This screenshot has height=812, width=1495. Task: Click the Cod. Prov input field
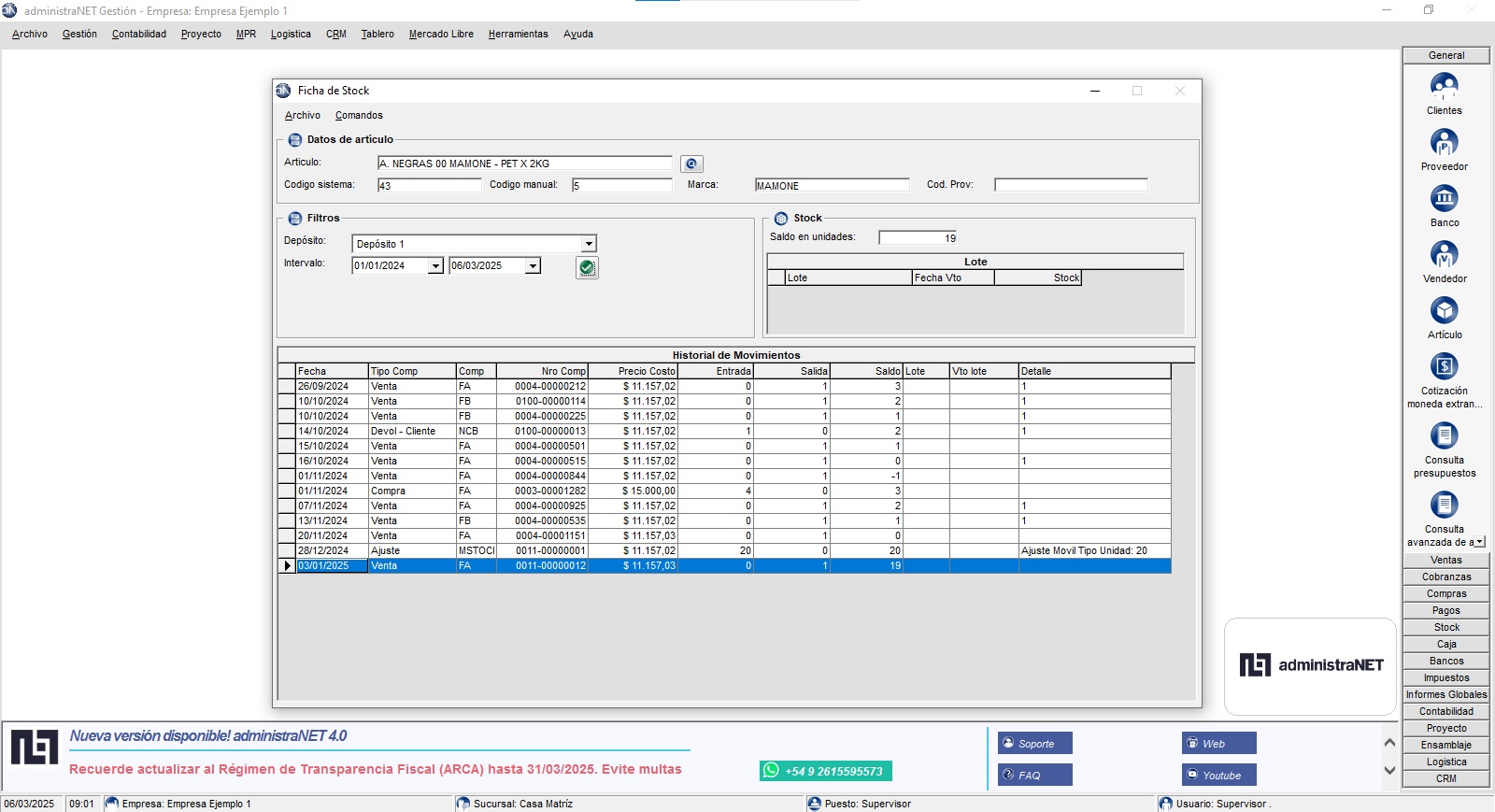click(1071, 185)
